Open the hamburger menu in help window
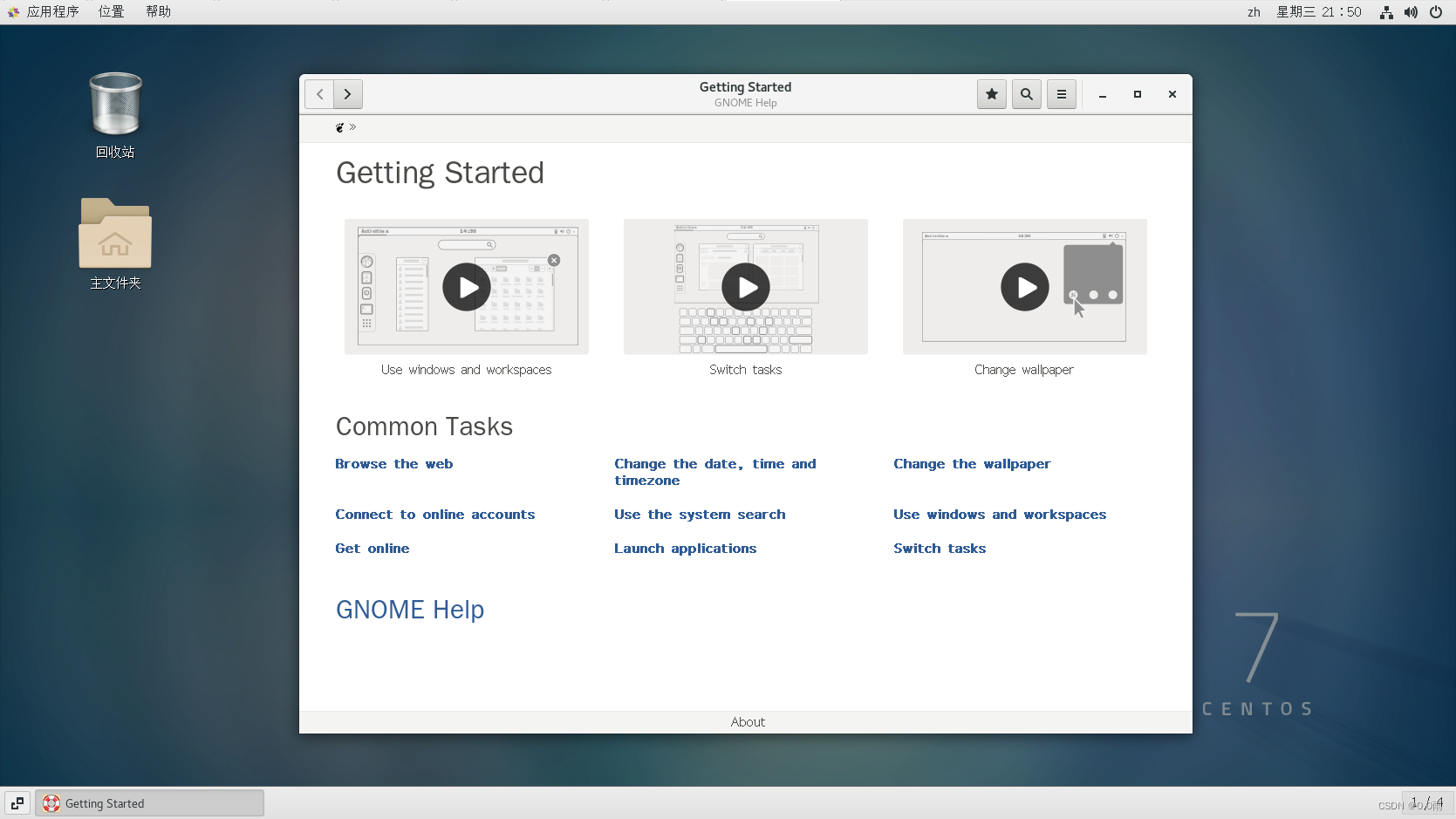This screenshot has height=819, width=1456. coord(1062,94)
